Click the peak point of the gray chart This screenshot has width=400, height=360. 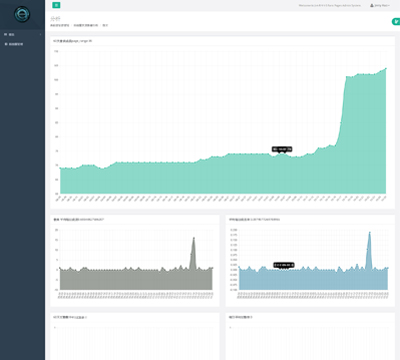(x=194, y=238)
